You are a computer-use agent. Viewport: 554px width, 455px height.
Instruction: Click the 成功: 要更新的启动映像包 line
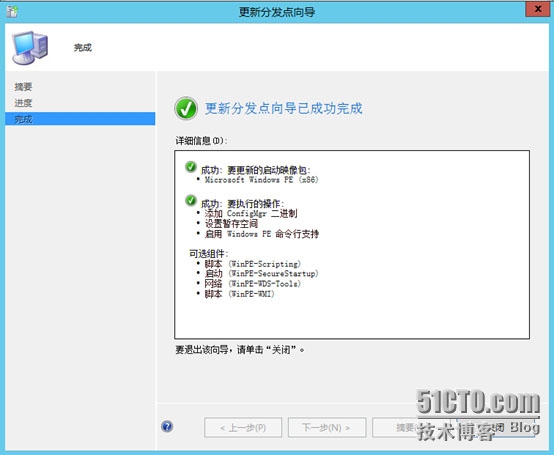coord(255,170)
